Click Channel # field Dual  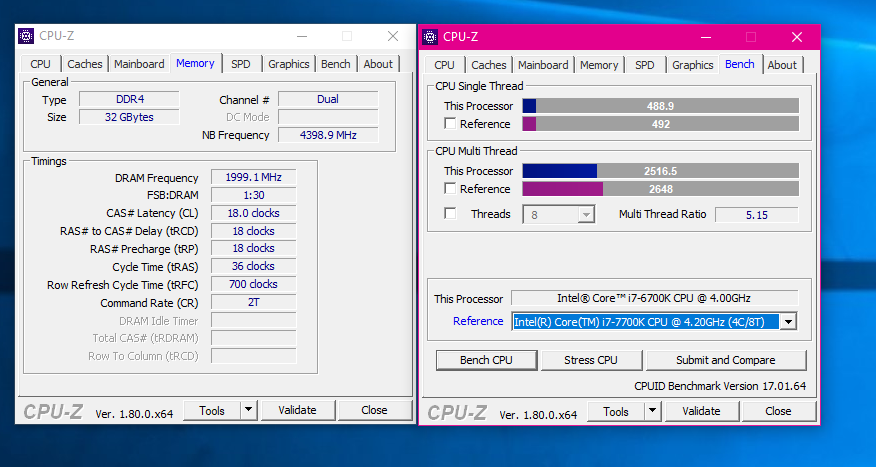(328, 99)
